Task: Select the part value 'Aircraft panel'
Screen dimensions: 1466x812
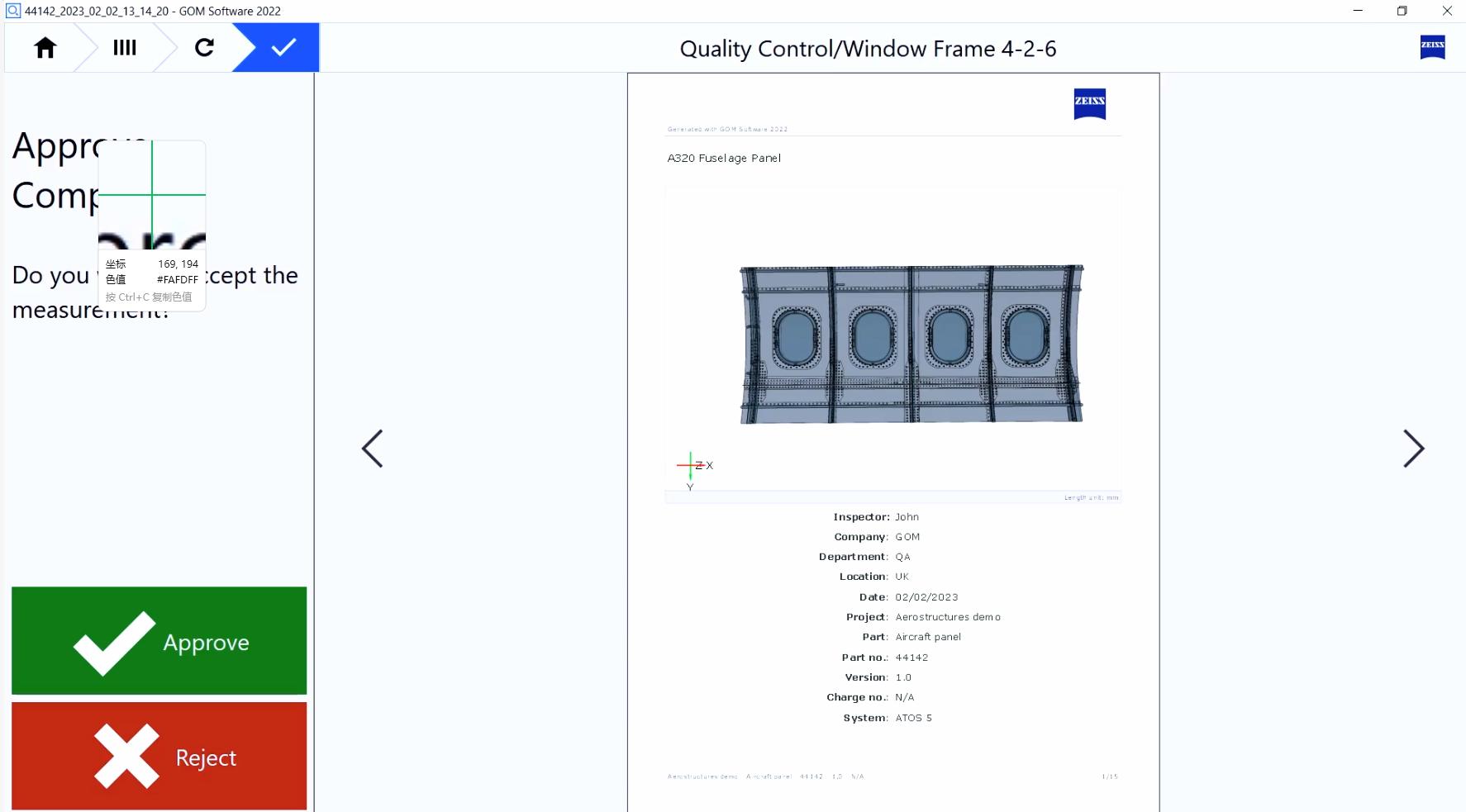Action: 928,637
